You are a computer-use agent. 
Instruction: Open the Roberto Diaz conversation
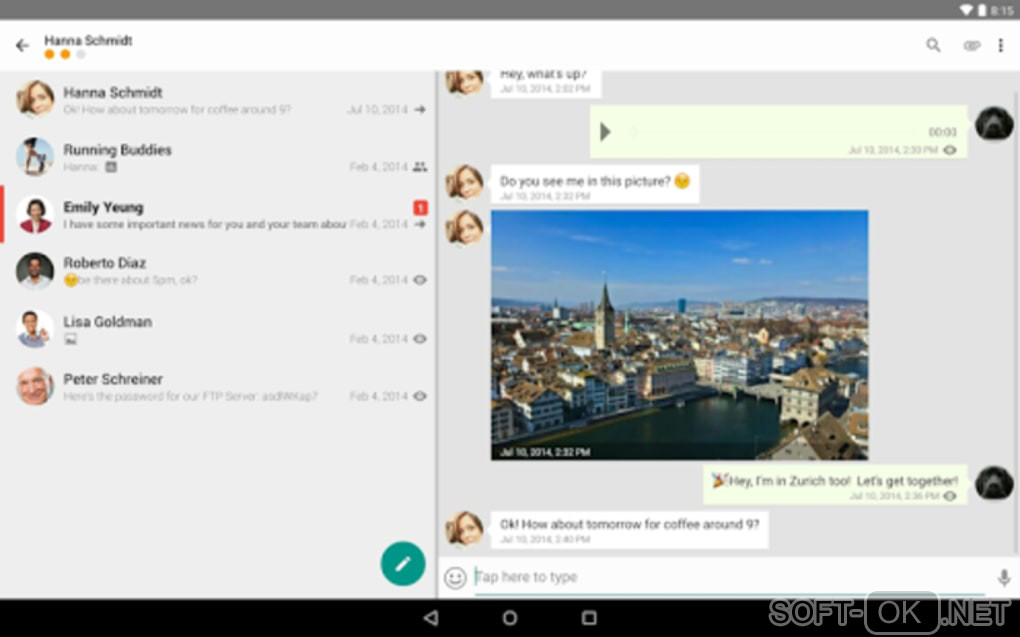[x=219, y=271]
